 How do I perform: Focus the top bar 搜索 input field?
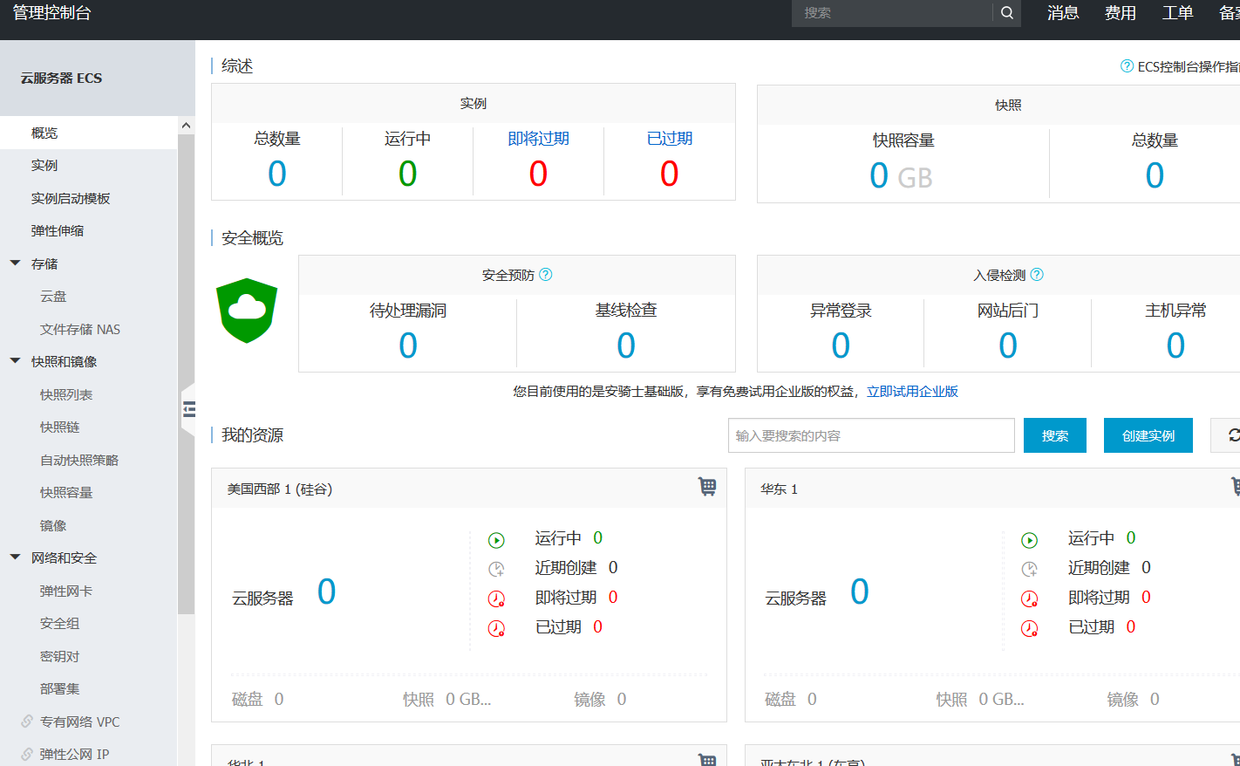pyautogui.click(x=892, y=13)
